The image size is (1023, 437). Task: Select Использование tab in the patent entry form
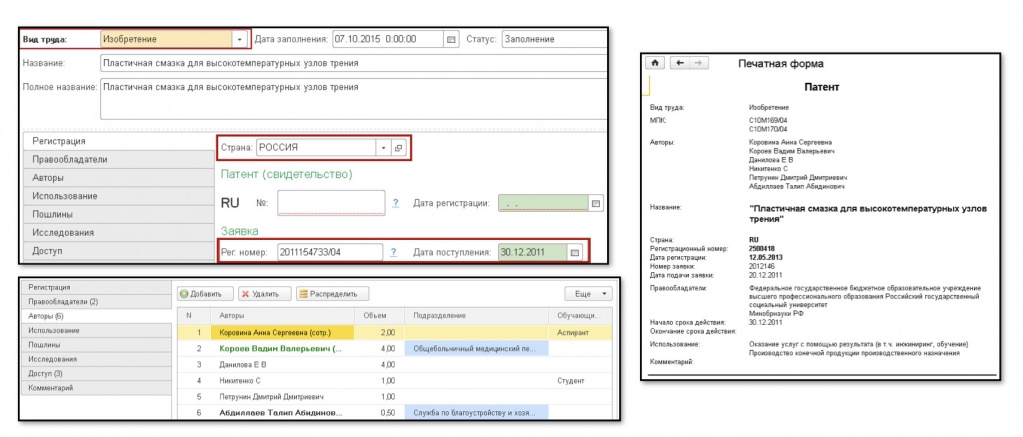pyautogui.click(x=119, y=196)
